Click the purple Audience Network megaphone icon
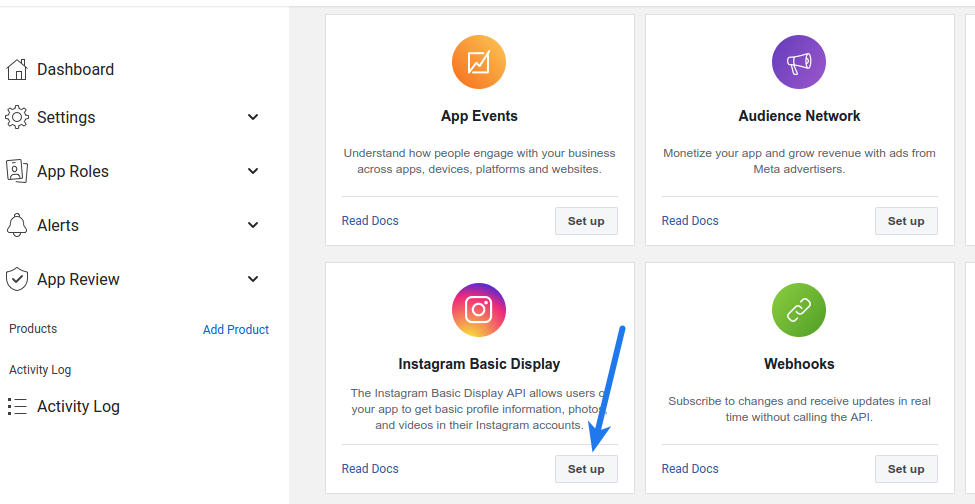975x504 pixels. click(799, 62)
